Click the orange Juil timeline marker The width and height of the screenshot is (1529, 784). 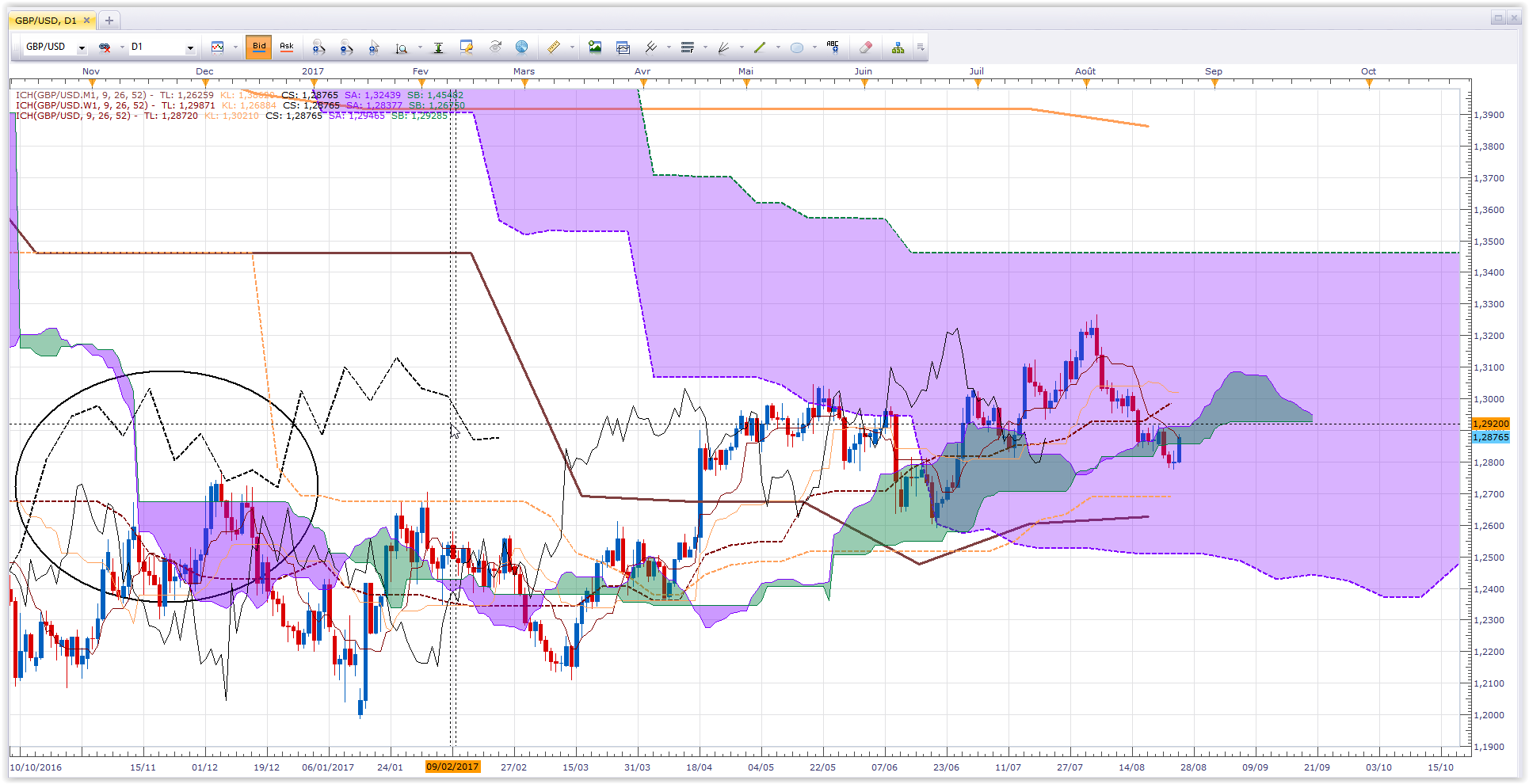[x=977, y=82]
